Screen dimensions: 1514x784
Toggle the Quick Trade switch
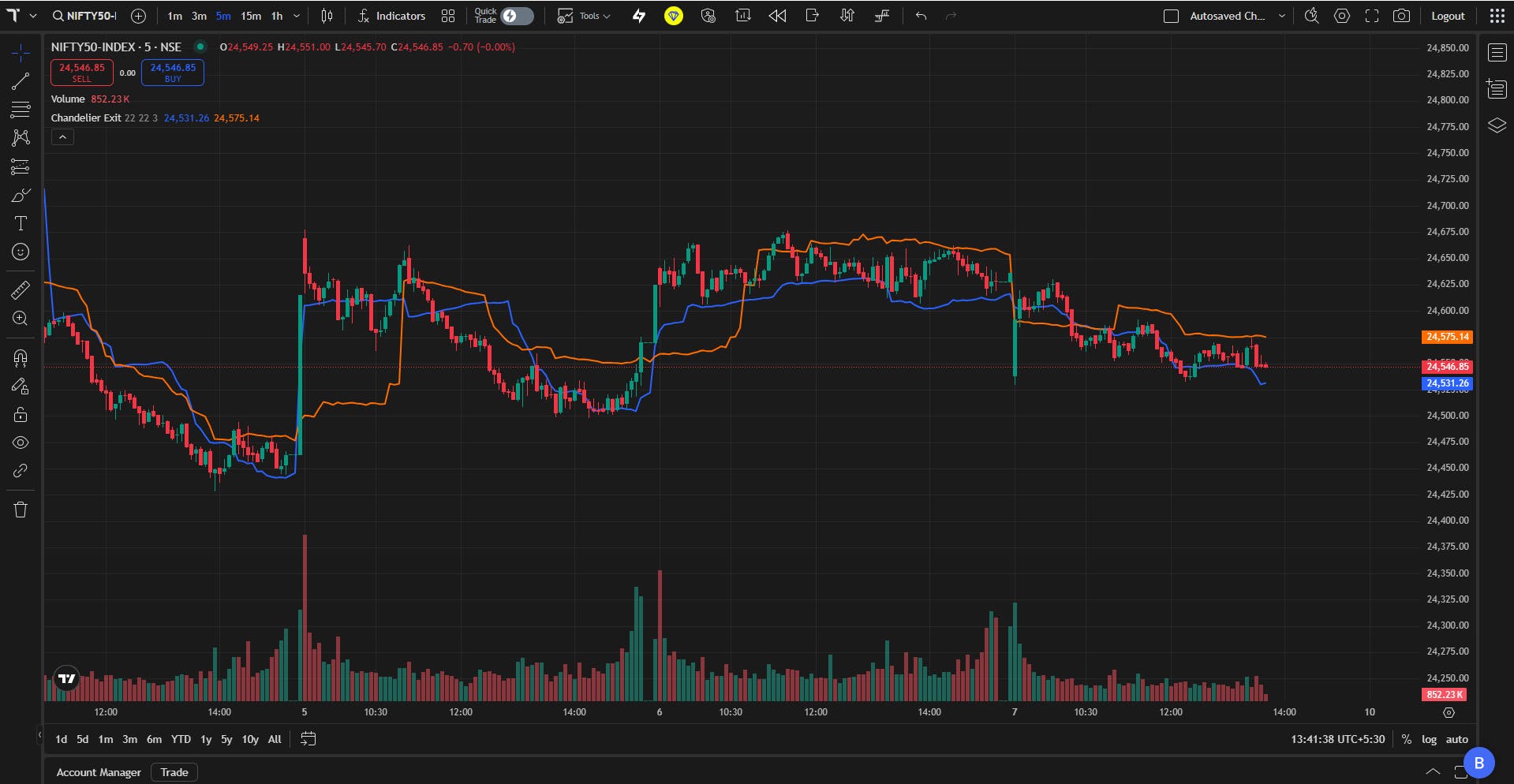coord(517,16)
